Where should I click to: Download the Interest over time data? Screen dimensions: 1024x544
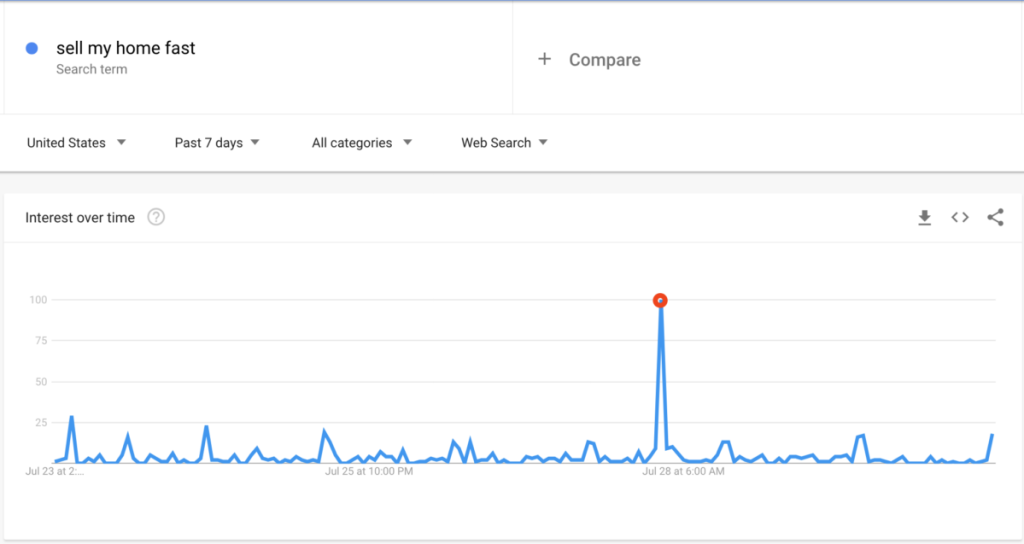(x=924, y=218)
